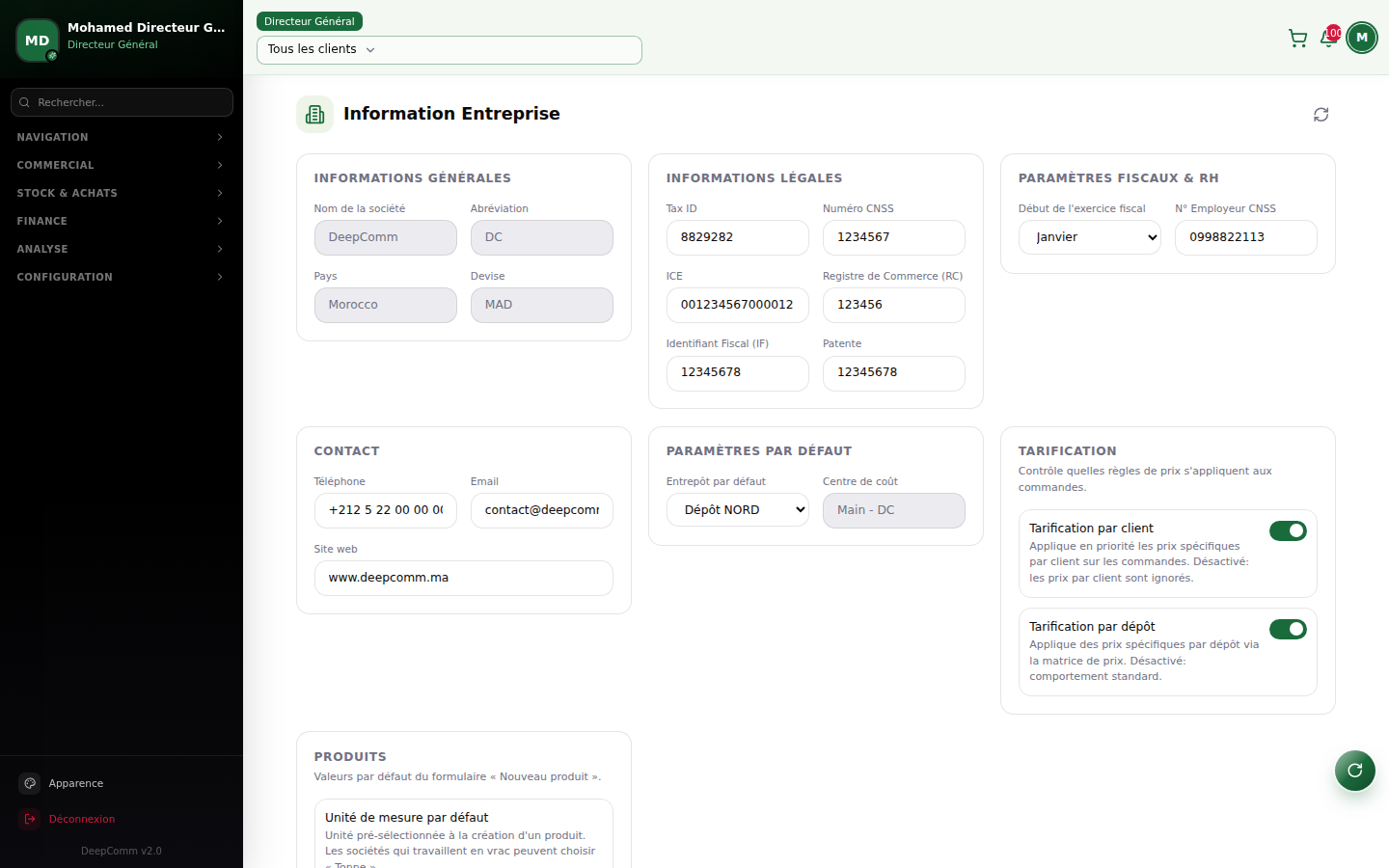Open the Entrepôt par défaut dropdown
This screenshot has width=1389, height=868.
coord(738,510)
